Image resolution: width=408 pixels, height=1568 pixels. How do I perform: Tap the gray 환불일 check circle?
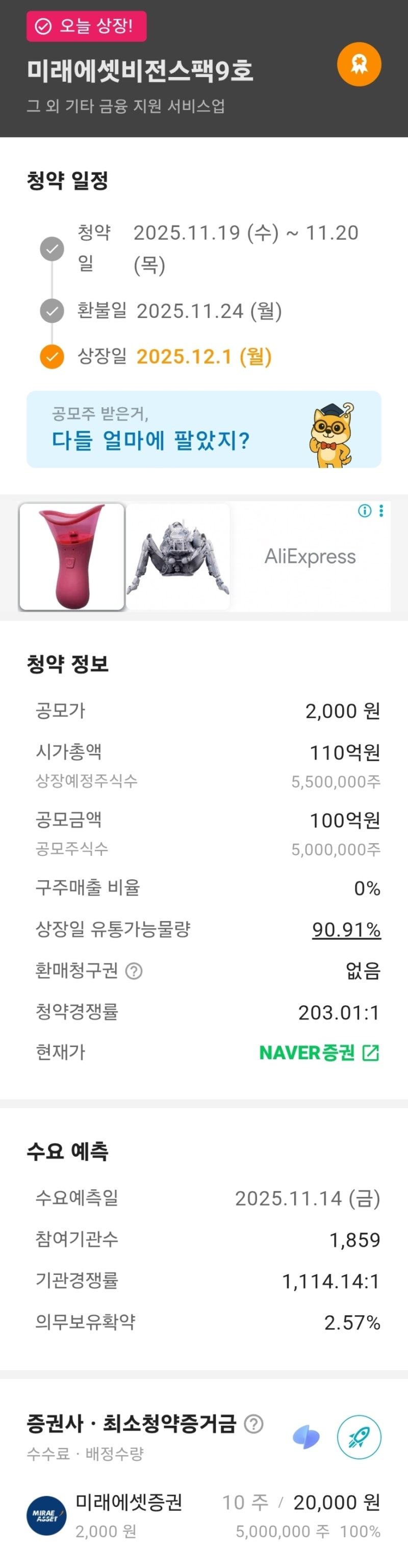(x=52, y=310)
